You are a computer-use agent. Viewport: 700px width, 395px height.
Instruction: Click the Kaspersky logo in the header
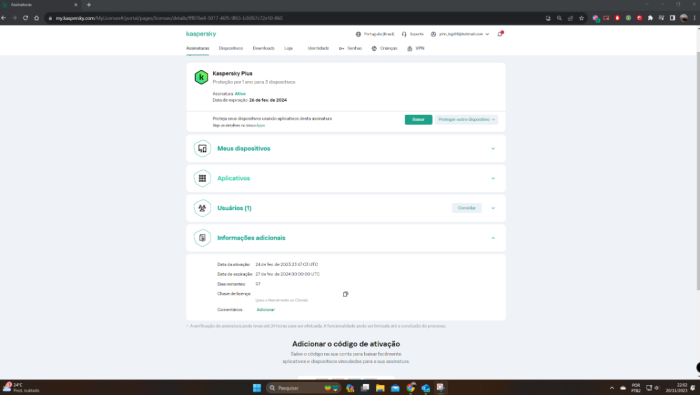[201, 34]
